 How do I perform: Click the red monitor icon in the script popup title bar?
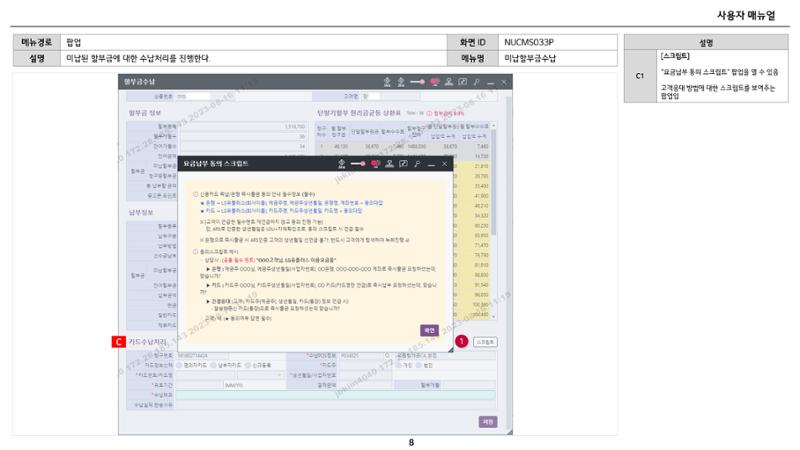(x=376, y=164)
